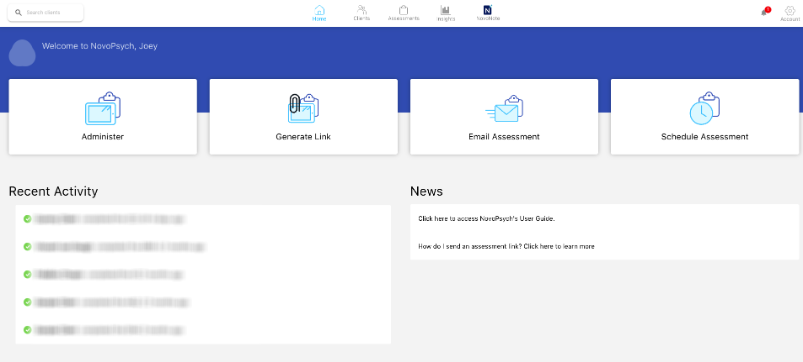Viewport: 803px width, 362px height.
Task: Click the Schedule Assessment clock icon
Action: [x=705, y=109]
